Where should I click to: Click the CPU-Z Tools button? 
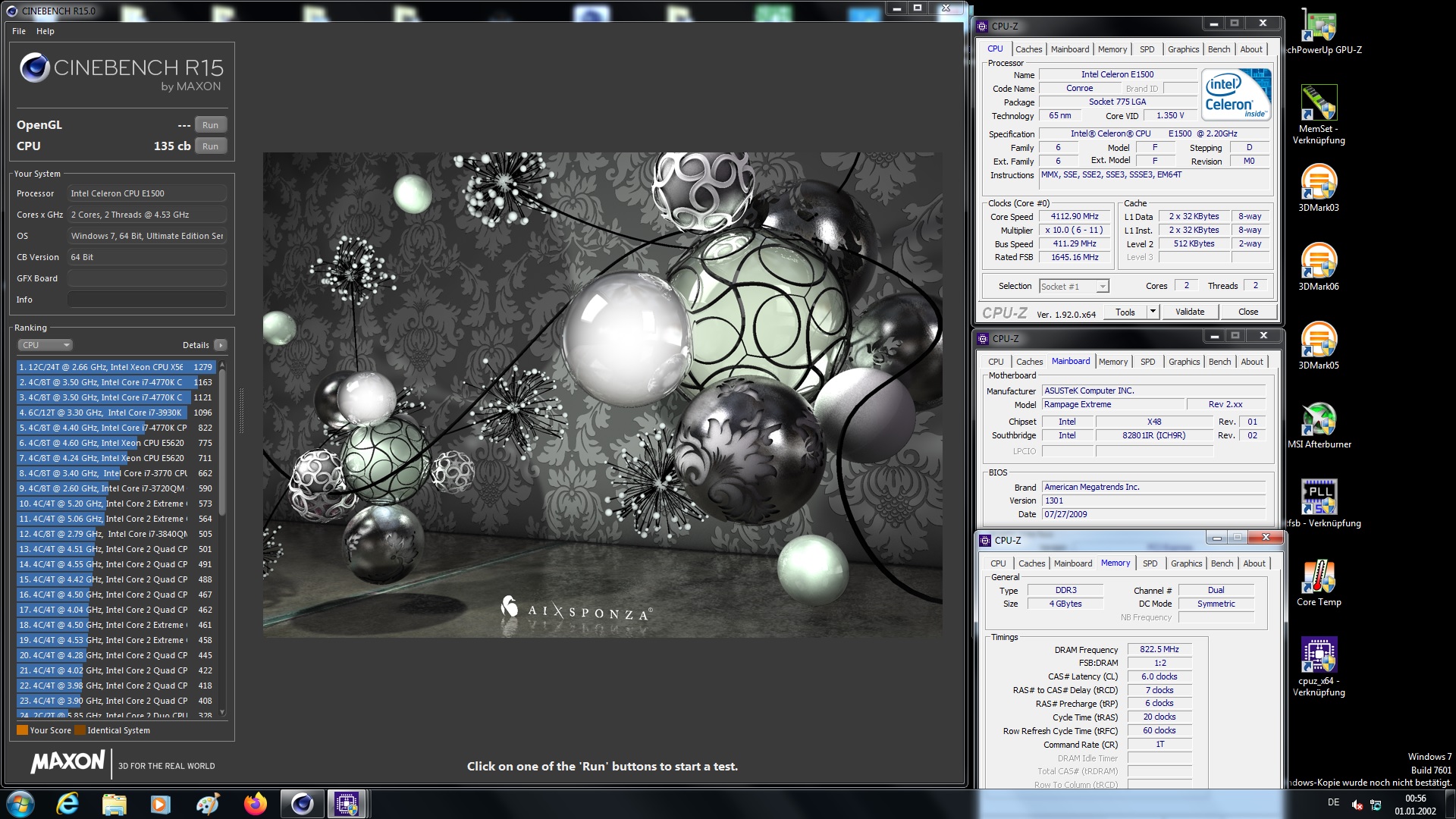pyautogui.click(x=1125, y=312)
